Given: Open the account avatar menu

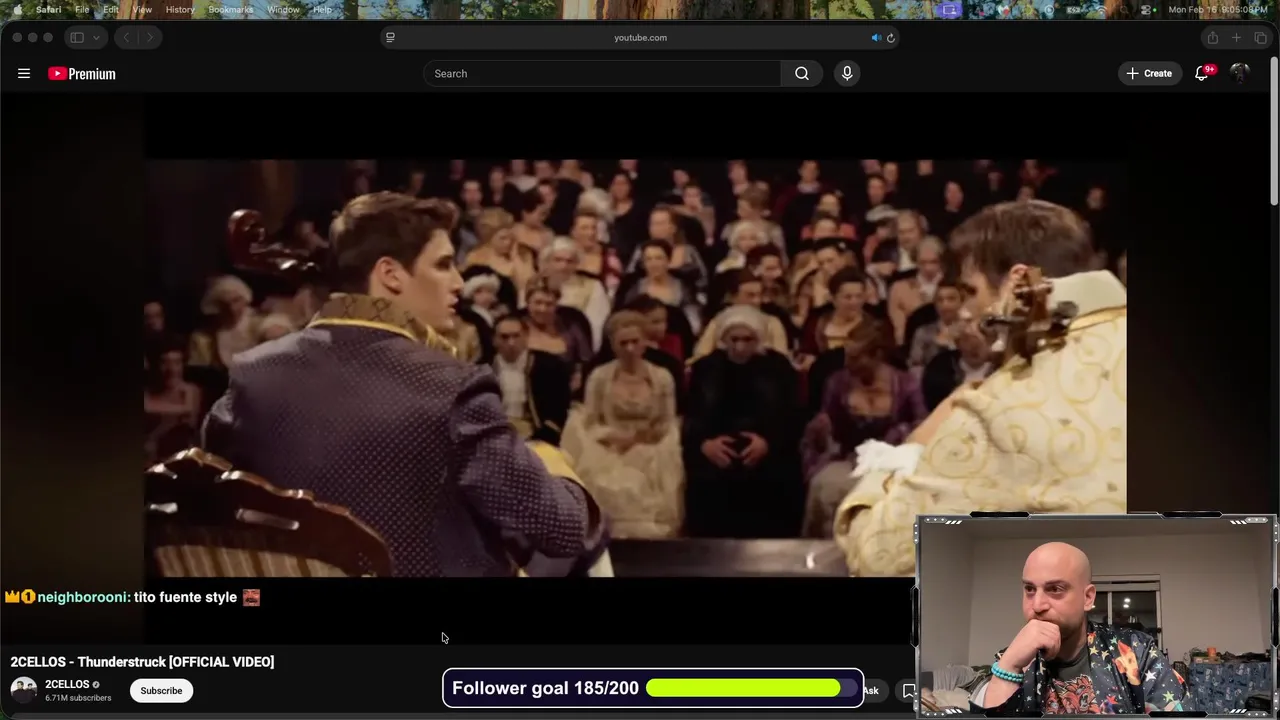Looking at the screenshot, I should point(1240,73).
